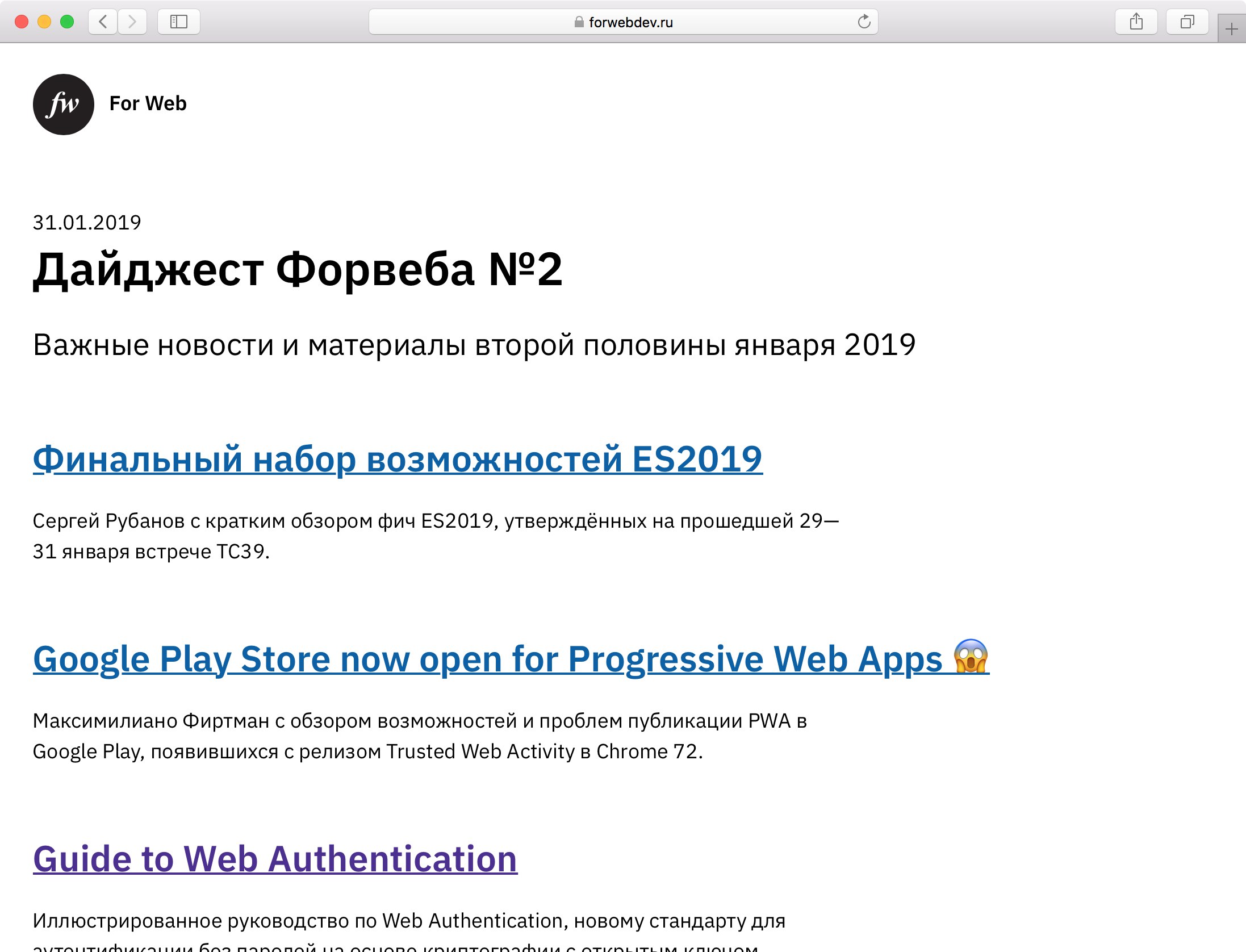The image size is (1246, 952).
Task: Open the For Web site title
Action: pyautogui.click(x=148, y=103)
